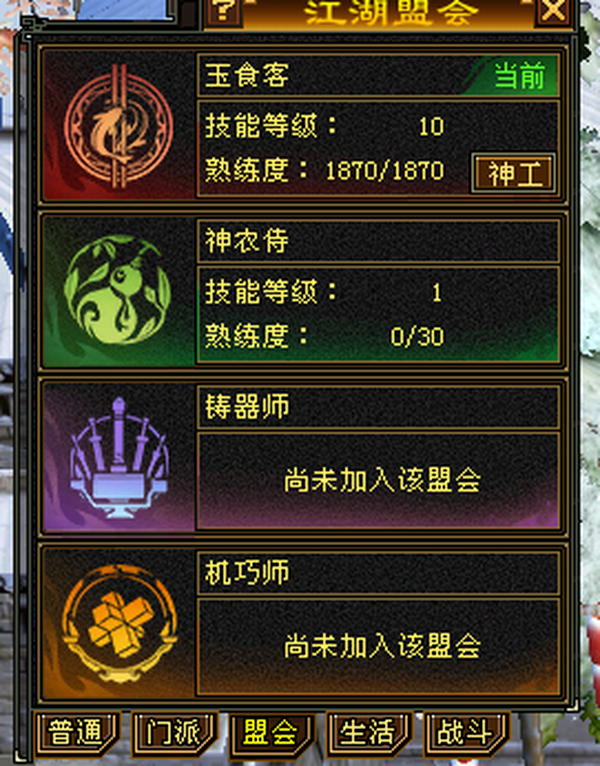600x766 pixels.
Task: Click the 当前 green status label
Action: (x=519, y=75)
